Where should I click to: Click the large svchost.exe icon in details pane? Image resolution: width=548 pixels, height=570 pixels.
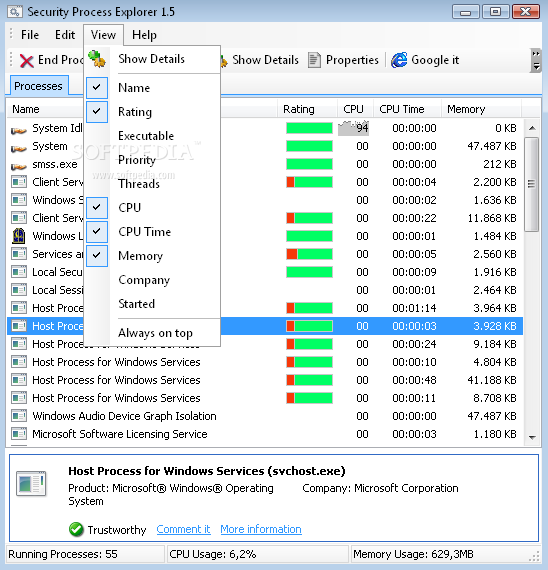(31, 484)
